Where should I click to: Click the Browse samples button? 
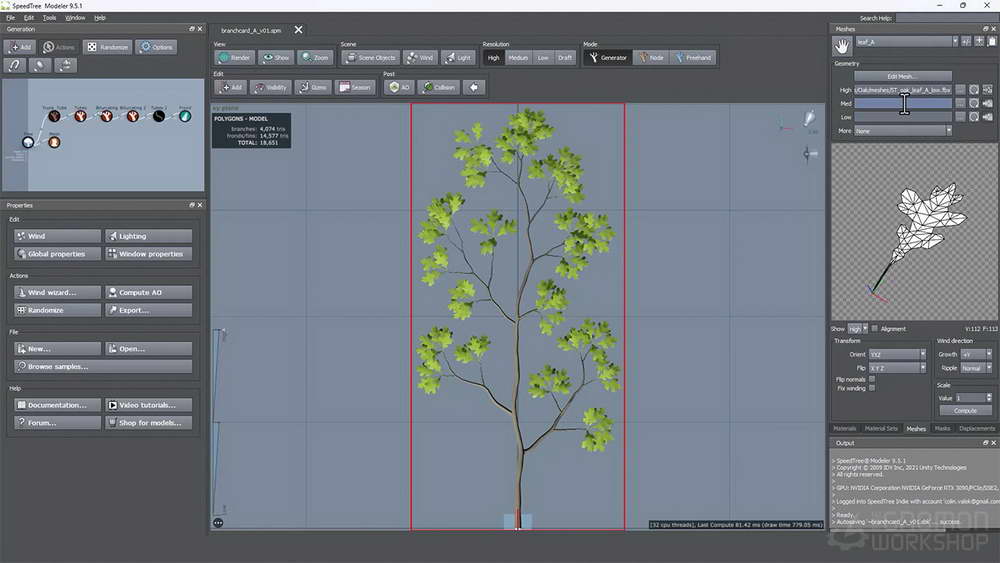[x=103, y=367]
